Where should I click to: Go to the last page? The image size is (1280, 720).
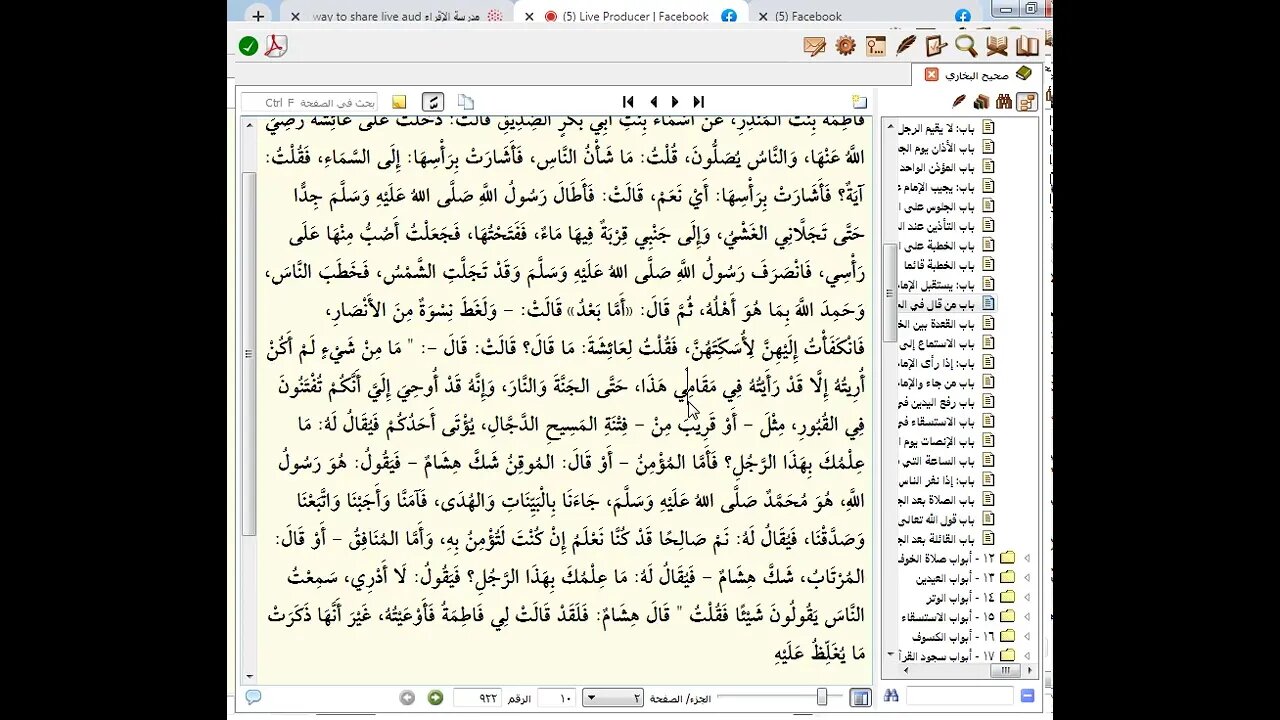699,102
